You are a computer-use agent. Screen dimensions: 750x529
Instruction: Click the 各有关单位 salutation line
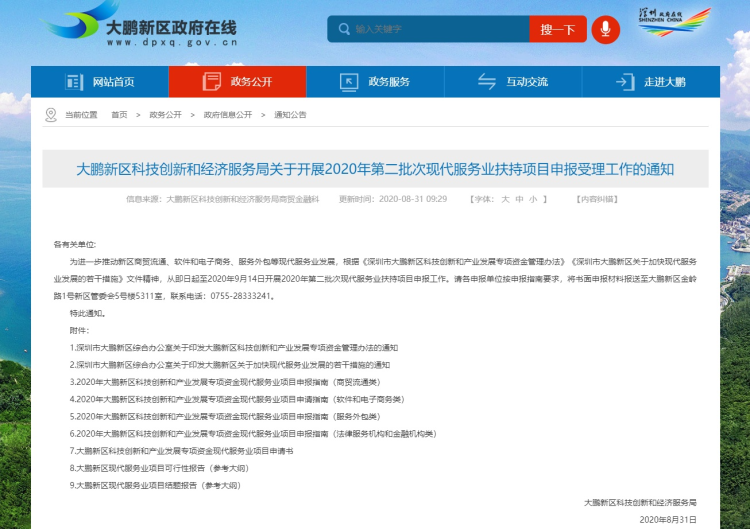click(75, 244)
